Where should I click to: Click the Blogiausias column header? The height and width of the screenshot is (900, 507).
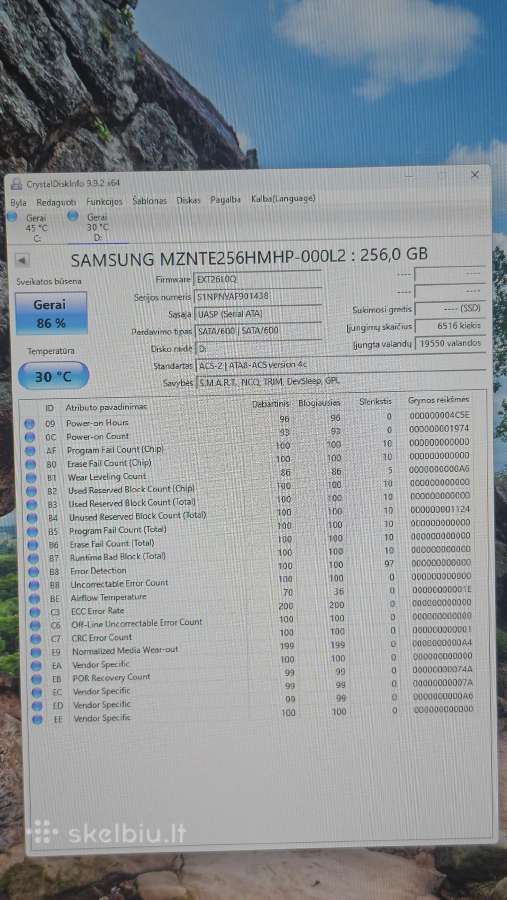(x=319, y=403)
